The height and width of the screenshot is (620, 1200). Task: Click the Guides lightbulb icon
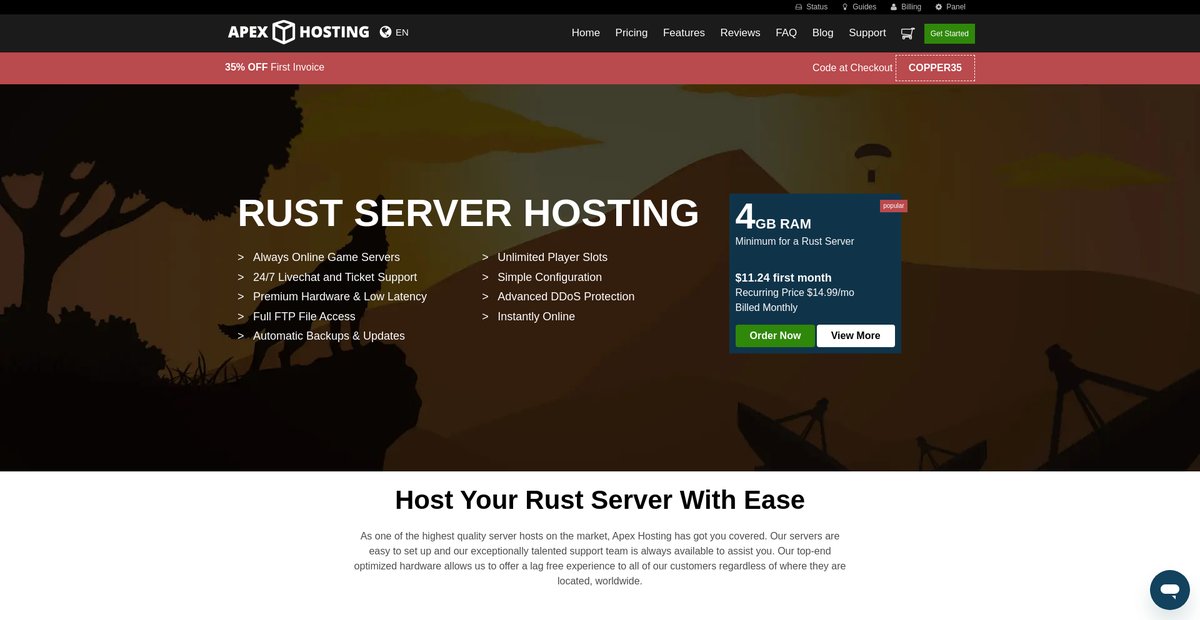pos(845,7)
